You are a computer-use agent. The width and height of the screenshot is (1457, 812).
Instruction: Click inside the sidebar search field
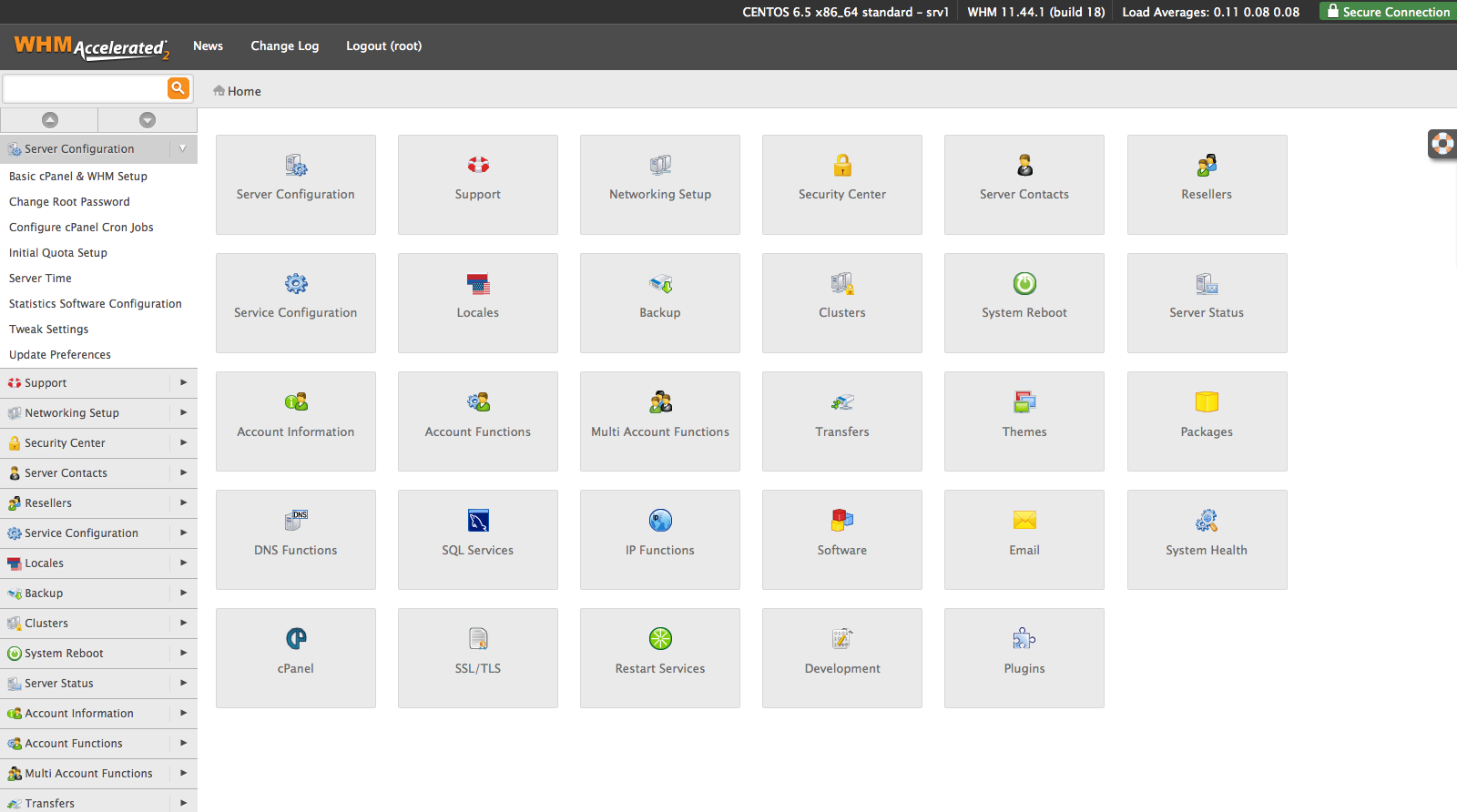tap(85, 88)
